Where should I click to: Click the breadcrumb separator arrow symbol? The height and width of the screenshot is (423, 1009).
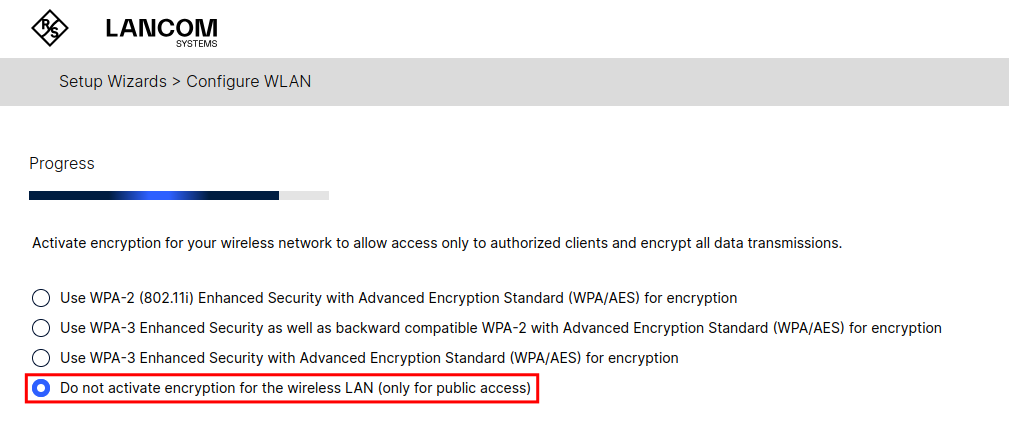[176, 82]
